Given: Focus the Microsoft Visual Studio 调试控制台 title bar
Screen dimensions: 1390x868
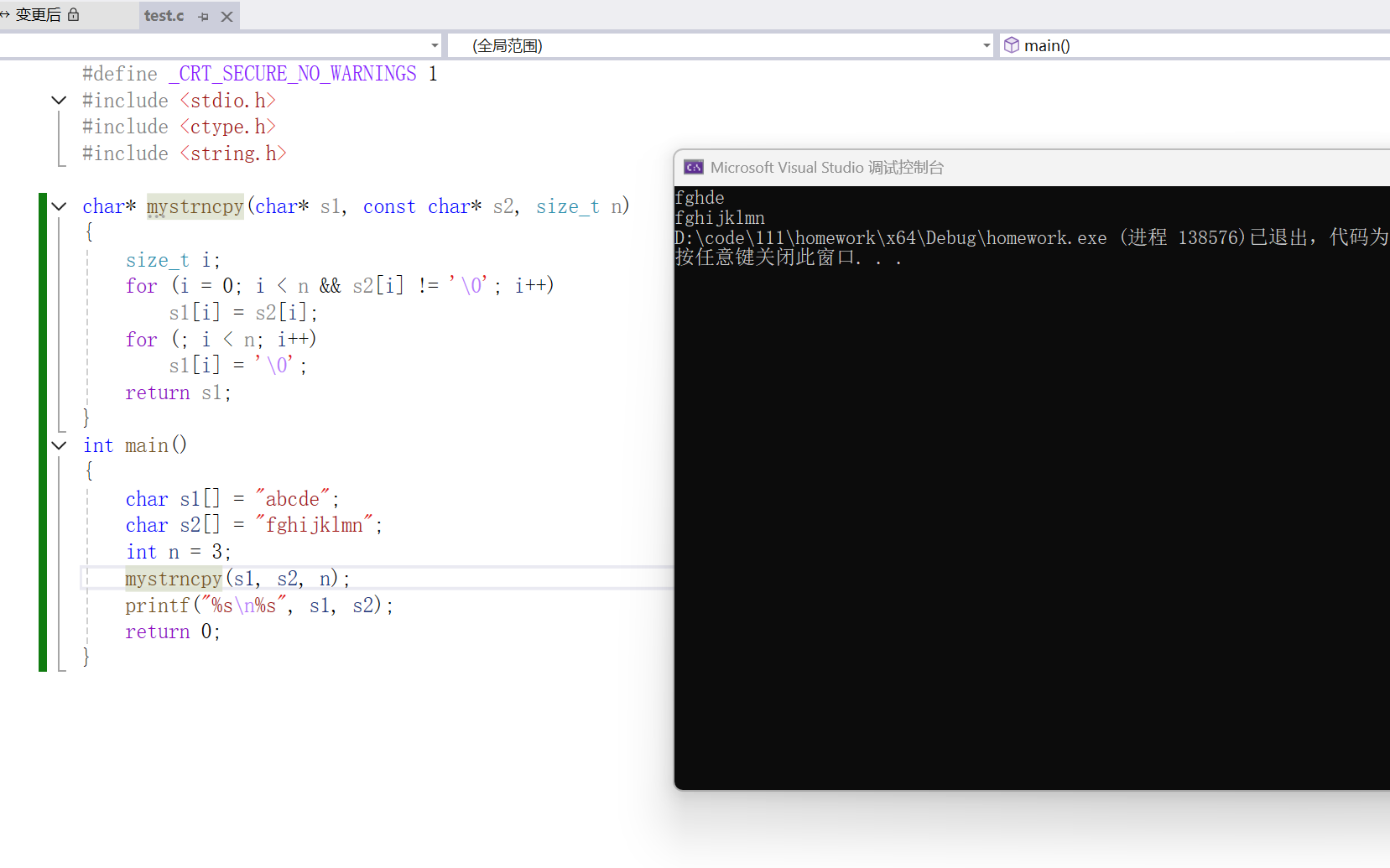Looking at the screenshot, I should coord(1032,168).
